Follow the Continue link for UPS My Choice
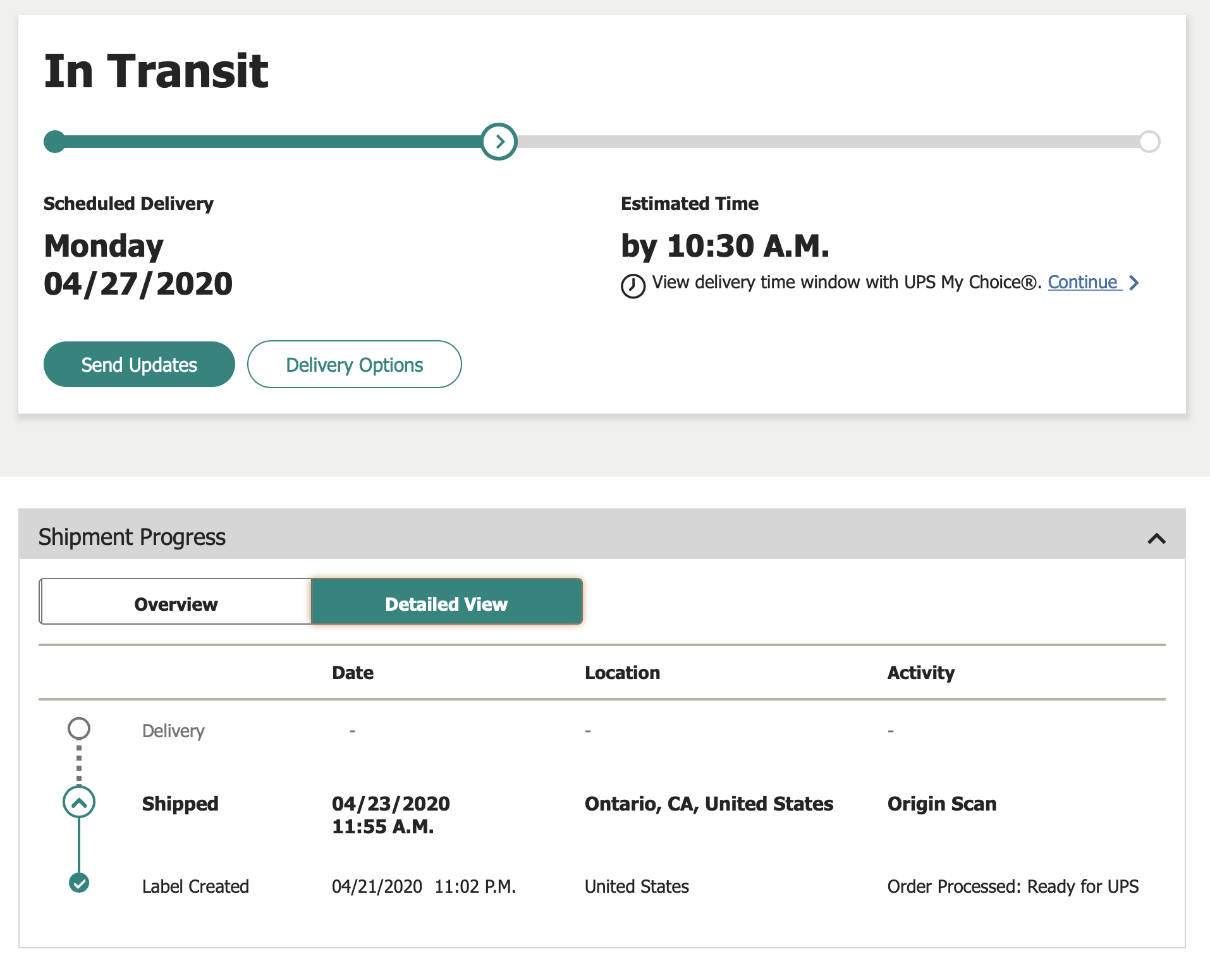This screenshot has height=980, width=1210. point(1082,282)
